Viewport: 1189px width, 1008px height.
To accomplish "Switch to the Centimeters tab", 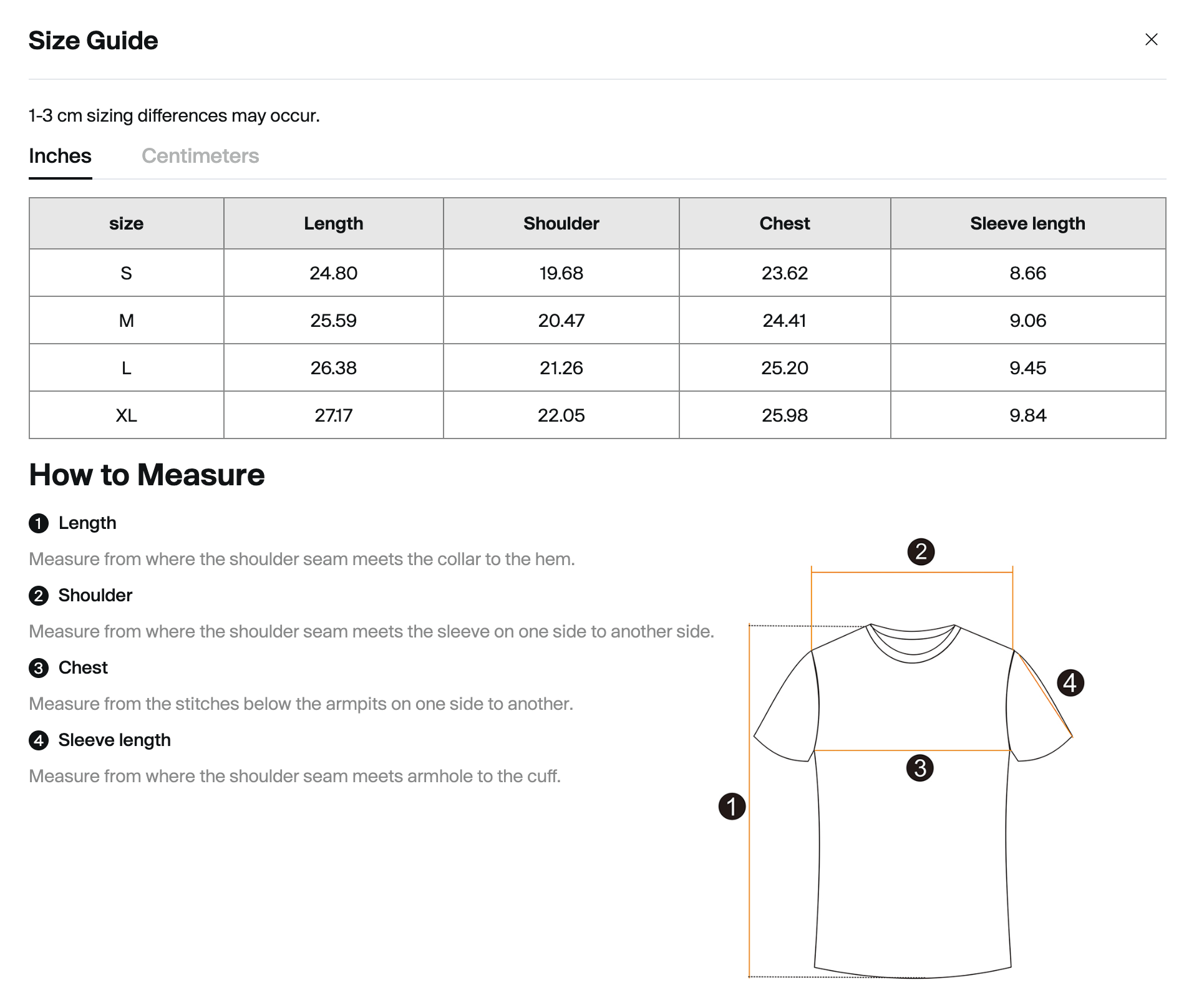I will point(200,156).
